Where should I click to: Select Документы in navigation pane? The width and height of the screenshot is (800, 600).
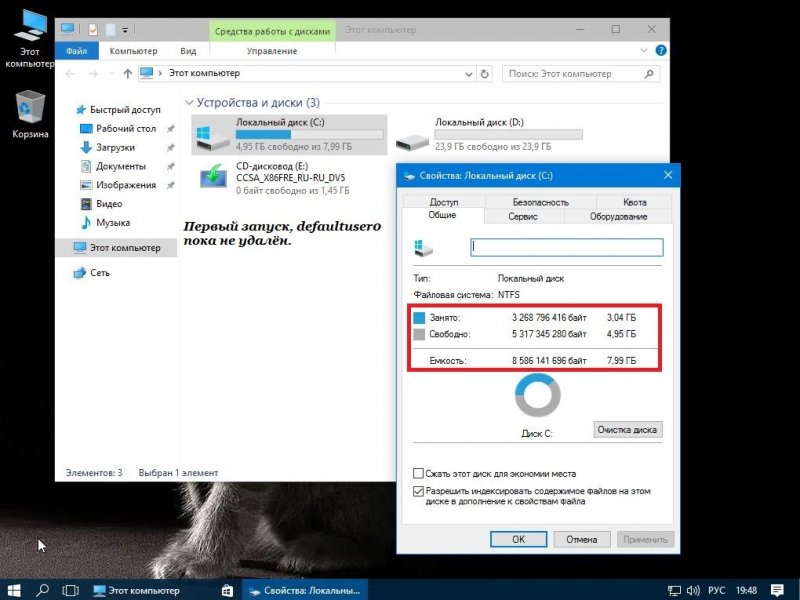120,166
